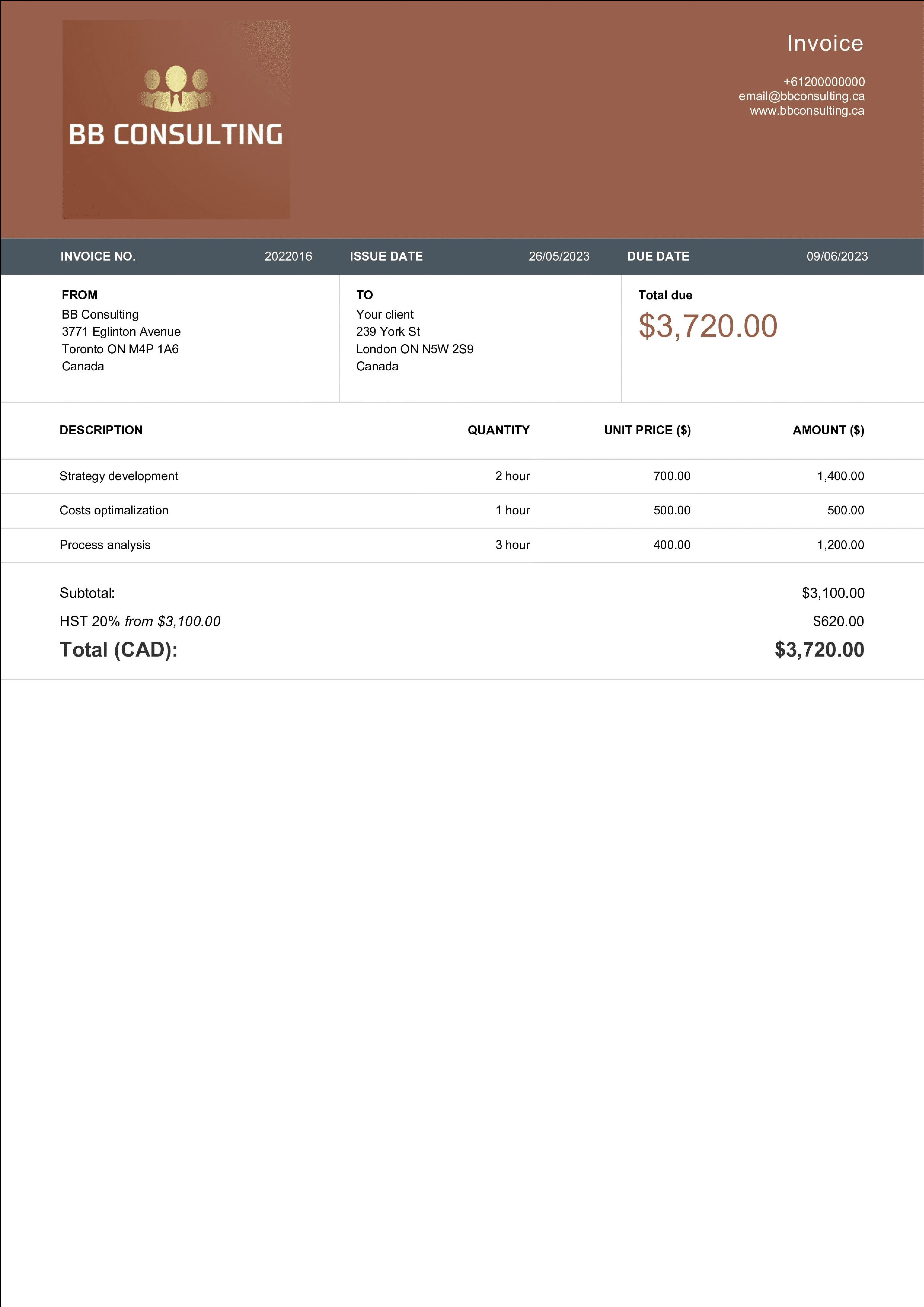924x1307 pixels.
Task: Select the Strategy development line item
Action: pos(462,476)
